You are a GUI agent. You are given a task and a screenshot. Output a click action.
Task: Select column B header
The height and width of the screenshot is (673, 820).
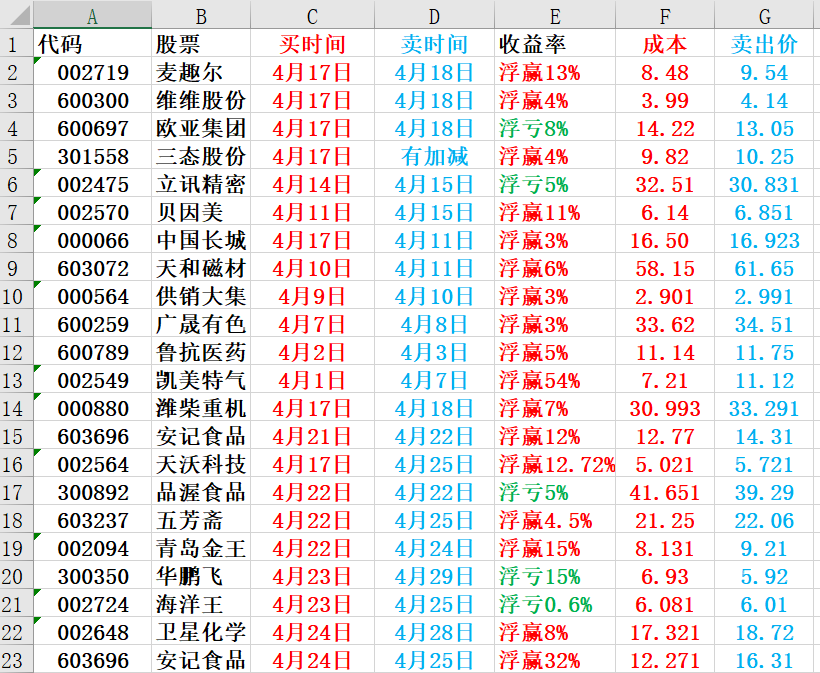point(201,14)
